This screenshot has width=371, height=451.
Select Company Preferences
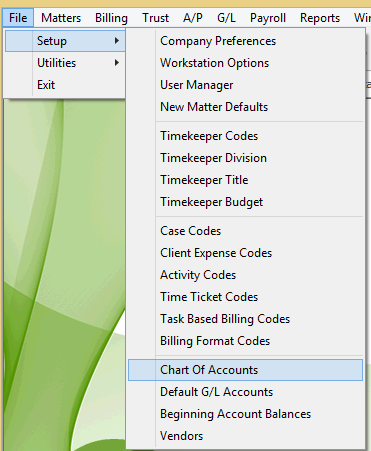[245, 41]
